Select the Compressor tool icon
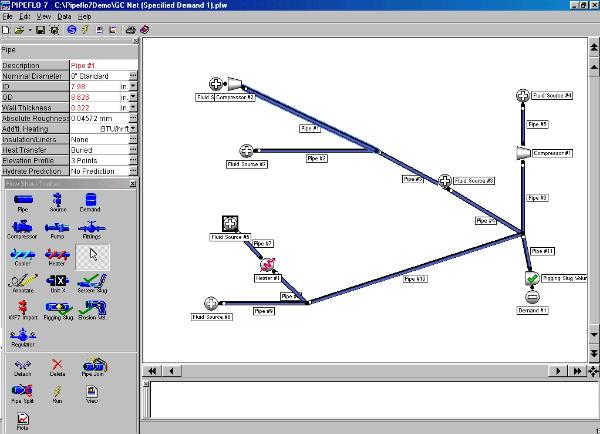 22,229
